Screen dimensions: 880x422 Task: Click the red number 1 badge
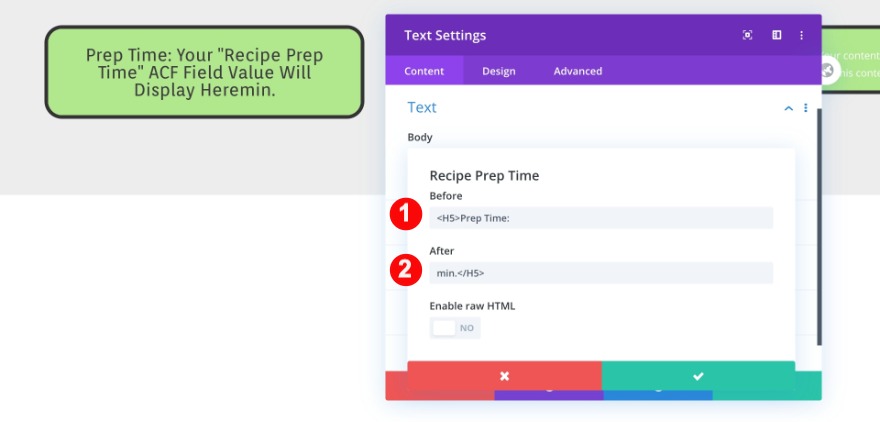point(405,215)
